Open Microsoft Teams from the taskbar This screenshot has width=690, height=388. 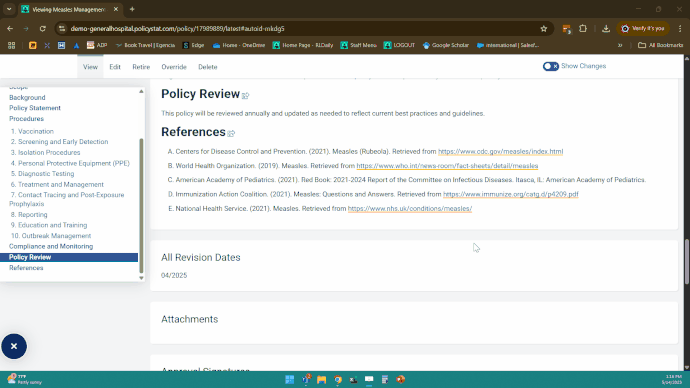coord(306,380)
